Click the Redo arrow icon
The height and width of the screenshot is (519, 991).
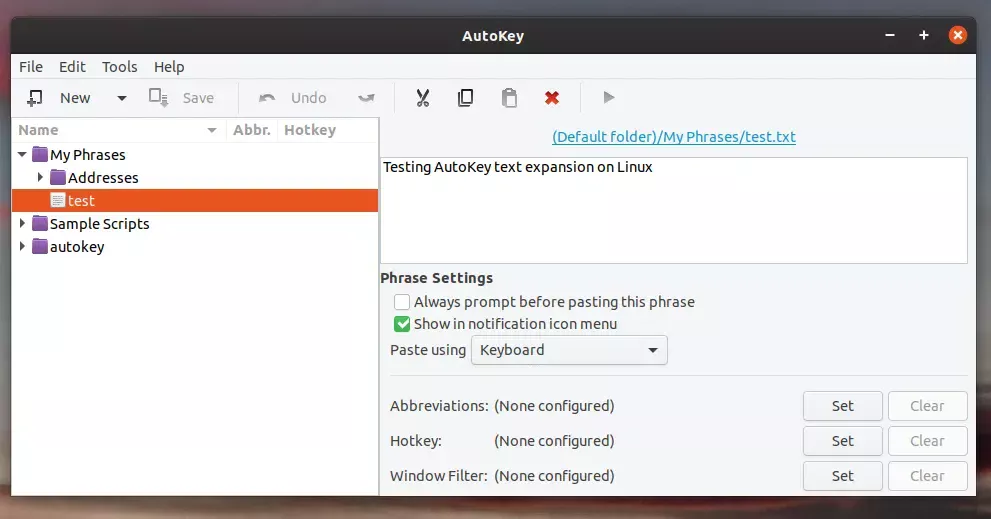(x=367, y=98)
